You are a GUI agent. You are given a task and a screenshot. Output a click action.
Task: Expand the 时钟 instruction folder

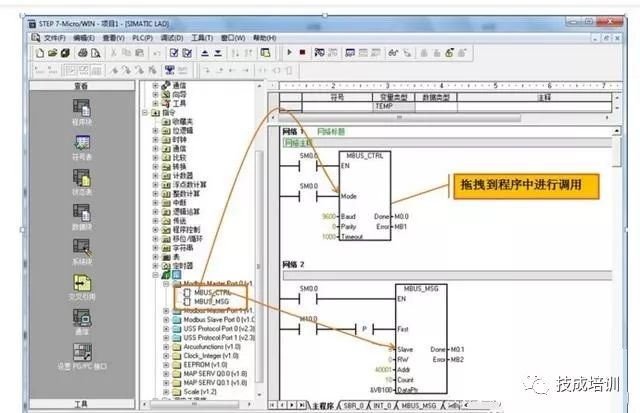click(155, 140)
